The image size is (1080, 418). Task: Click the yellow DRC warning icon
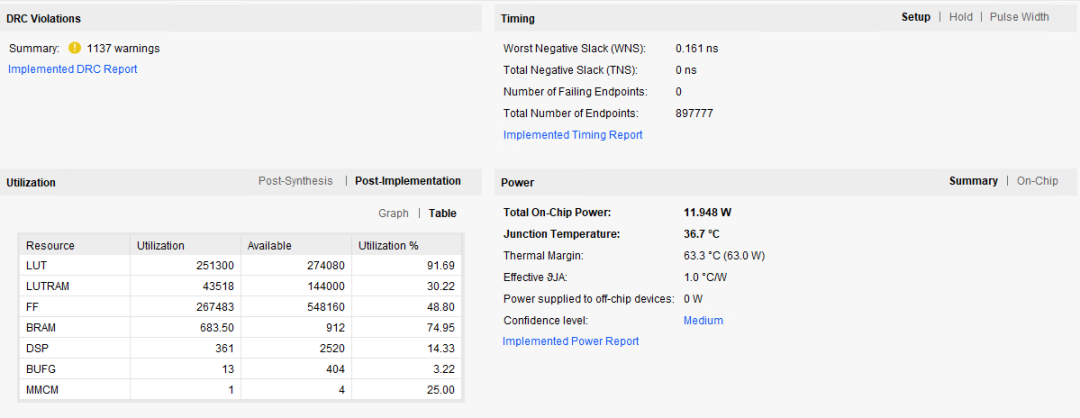coord(74,48)
